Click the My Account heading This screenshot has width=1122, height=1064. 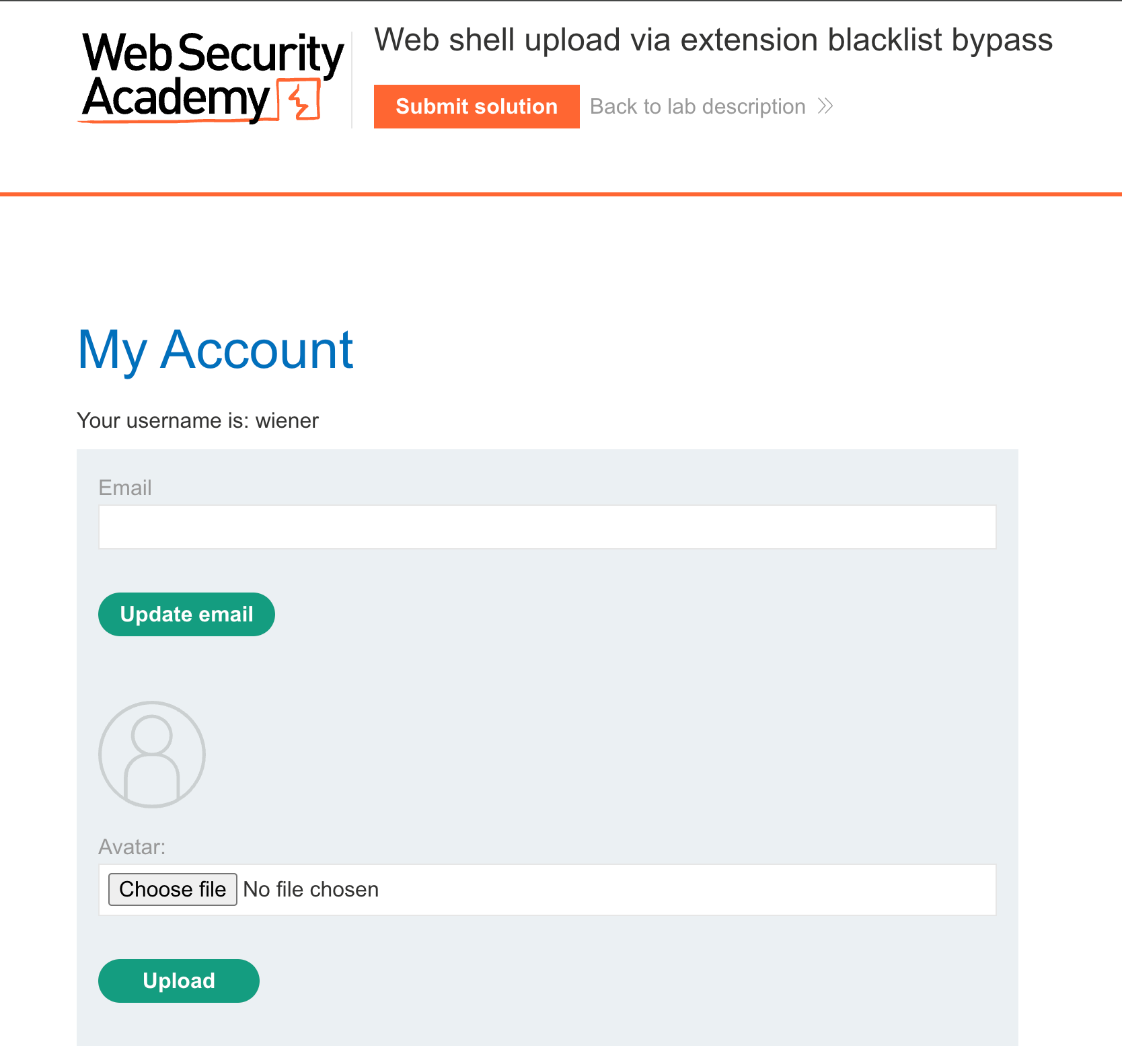(215, 350)
